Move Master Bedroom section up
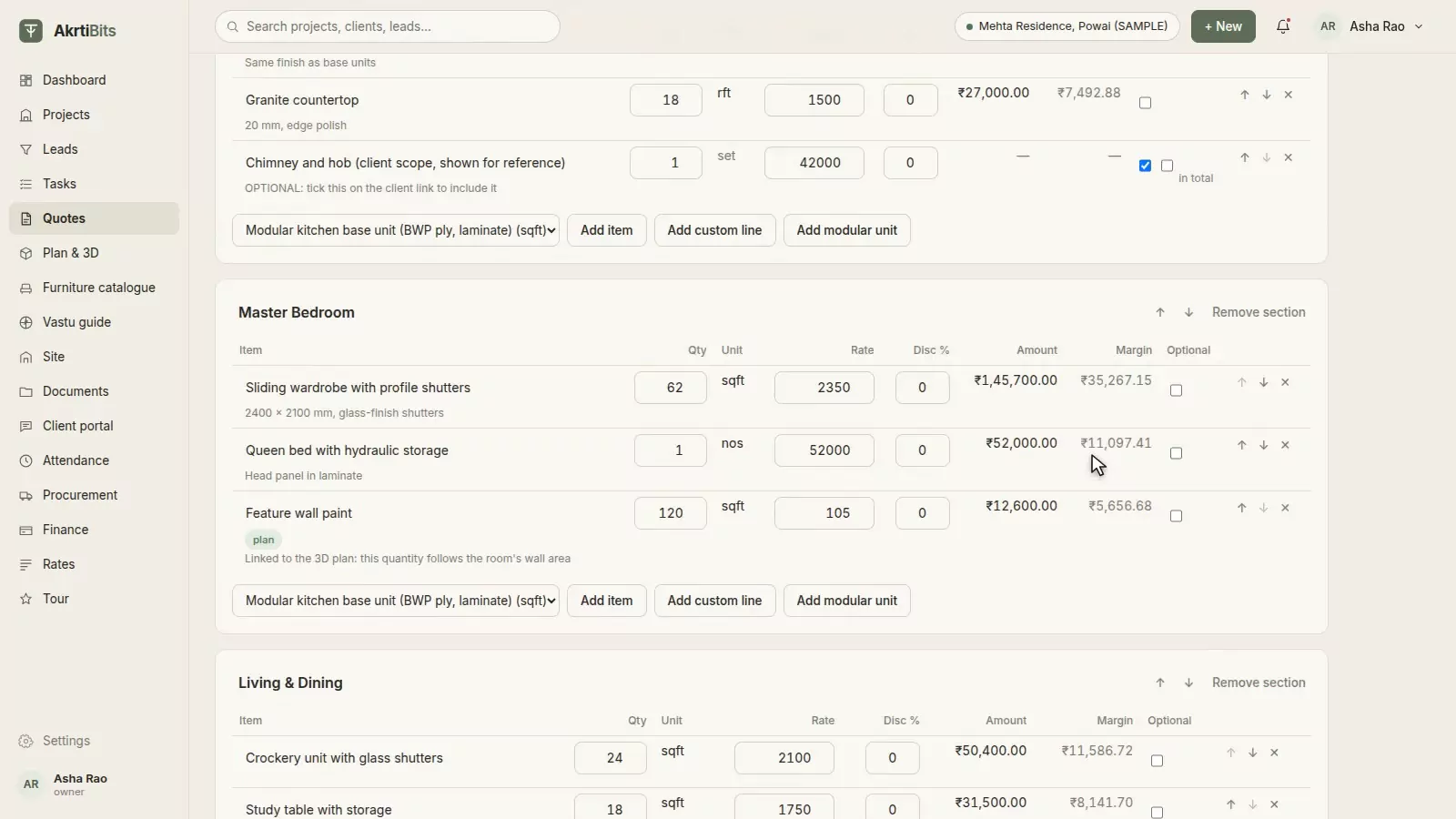The height and width of the screenshot is (819, 1456). coord(1160,312)
